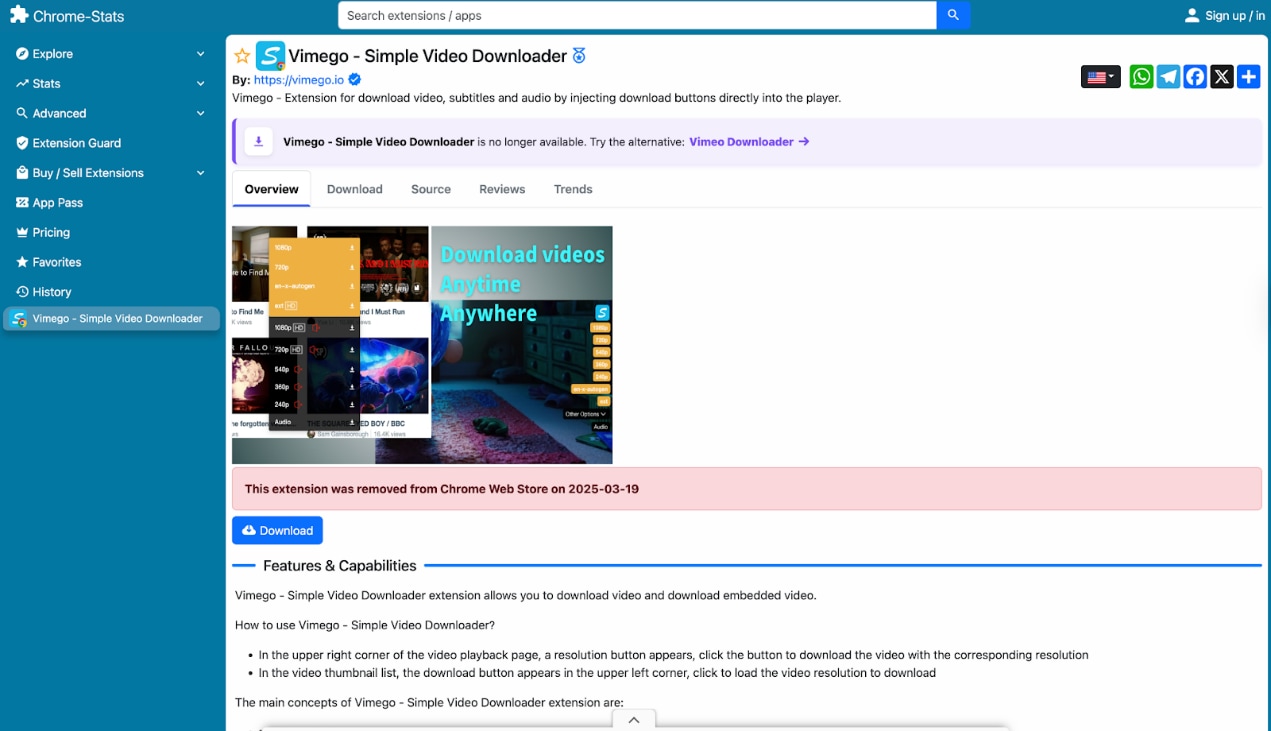Viewport: 1271px width, 731px height.
Task: Share the extension on WhatsApp
Action: coord(1141,76)
